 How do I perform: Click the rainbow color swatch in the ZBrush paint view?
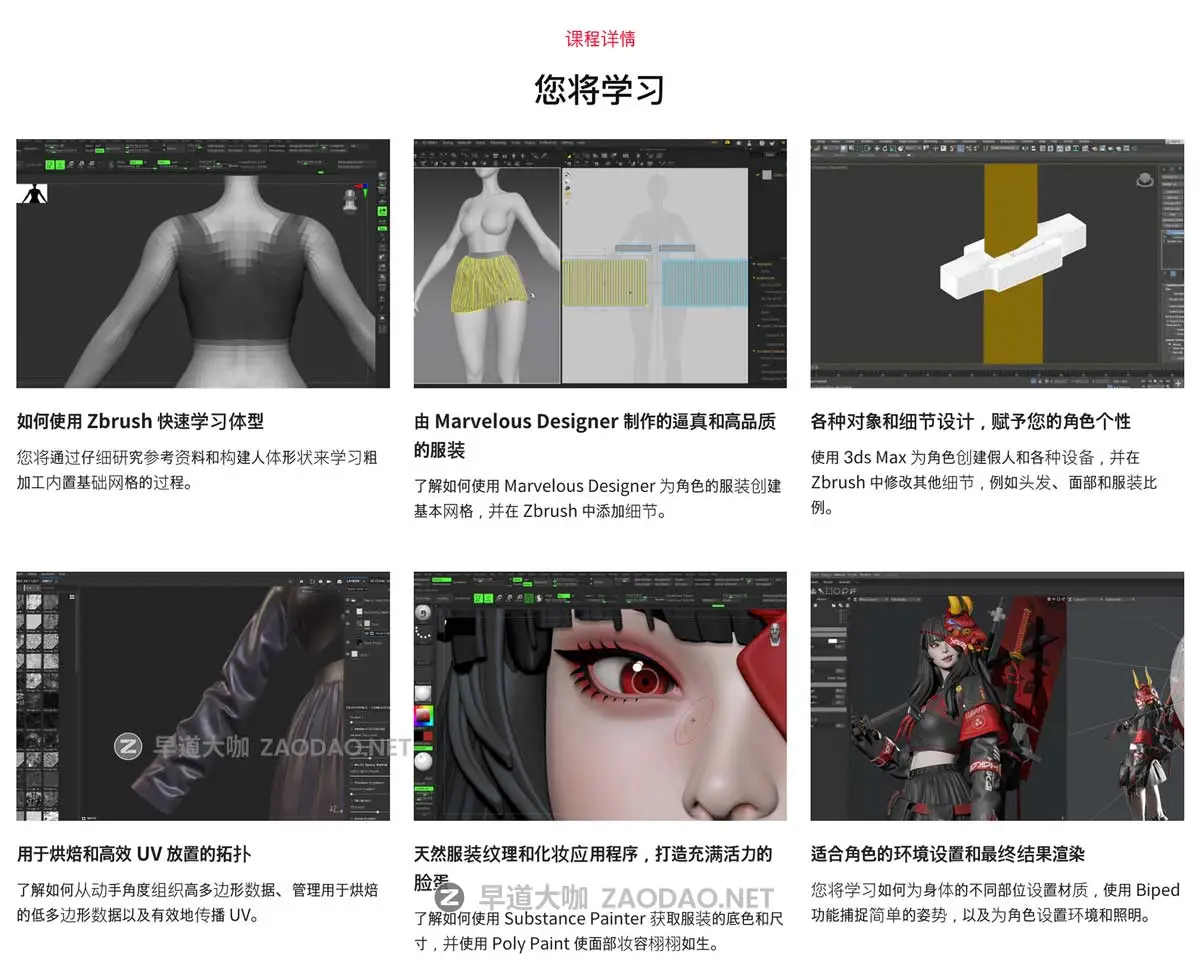tap(423, 715)
